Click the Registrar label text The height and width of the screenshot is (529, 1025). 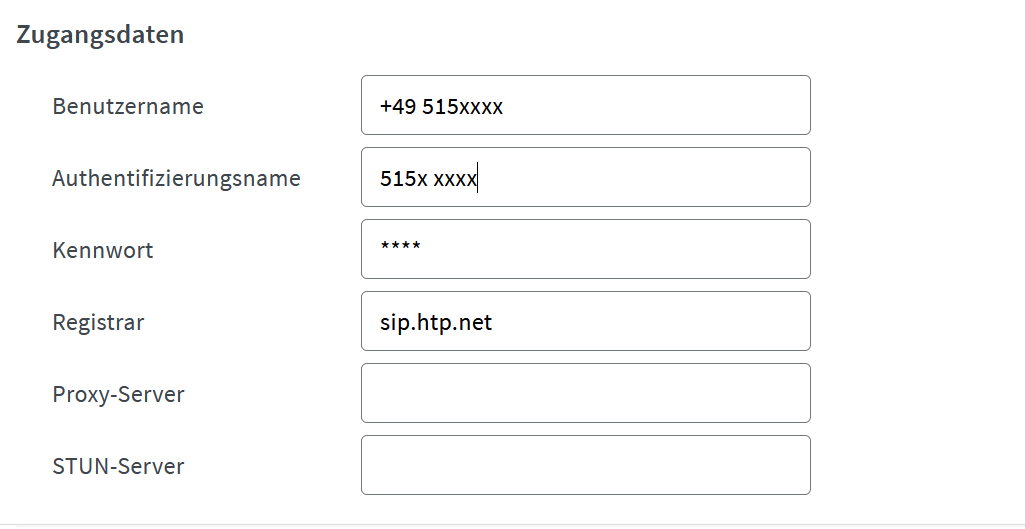[98, 322]
